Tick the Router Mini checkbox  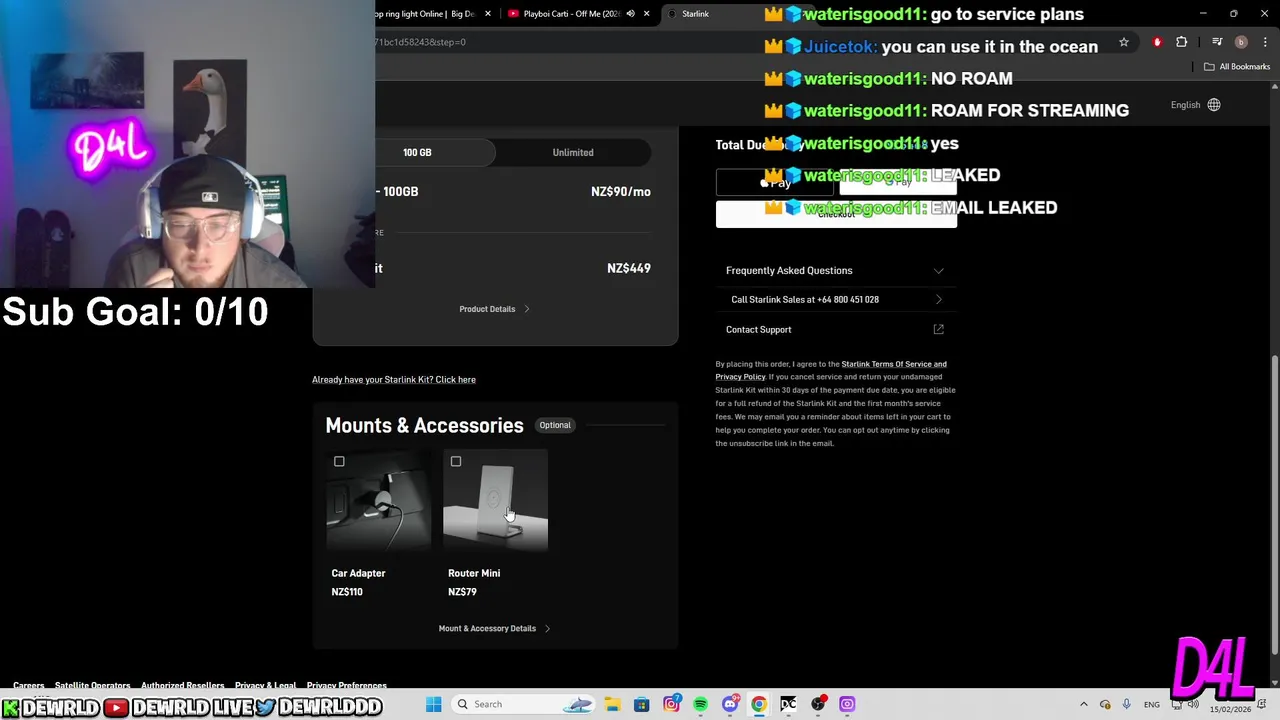point(456,461)
